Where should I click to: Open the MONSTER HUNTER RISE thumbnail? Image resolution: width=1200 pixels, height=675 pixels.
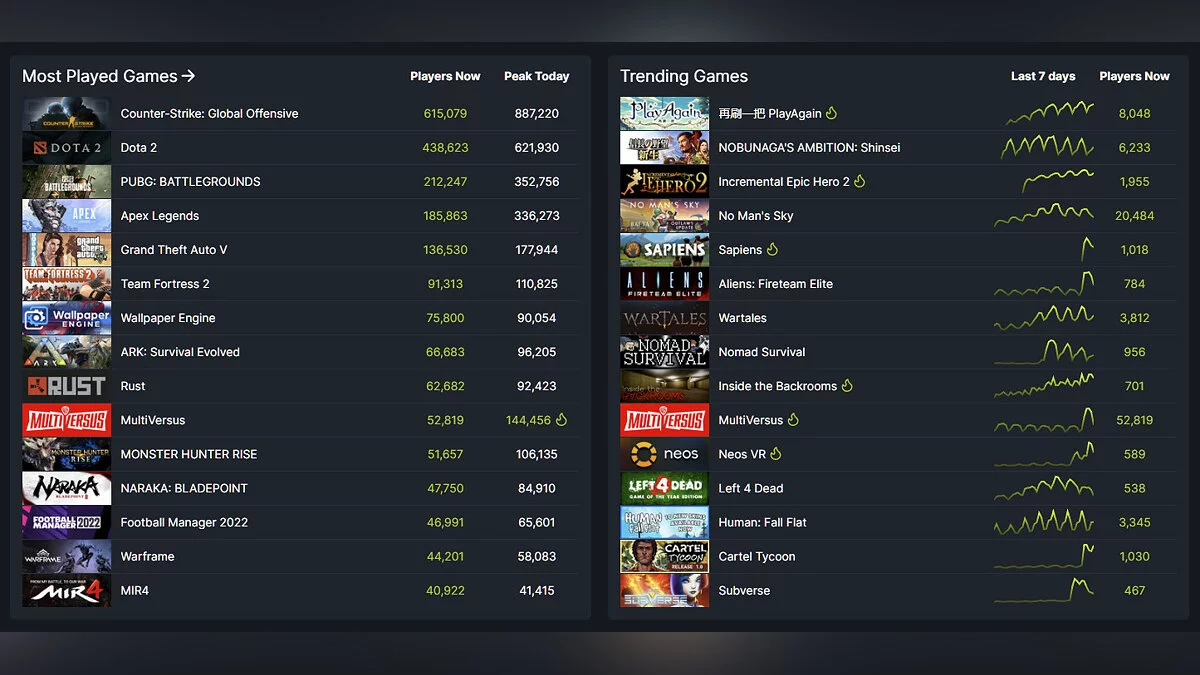67,454
